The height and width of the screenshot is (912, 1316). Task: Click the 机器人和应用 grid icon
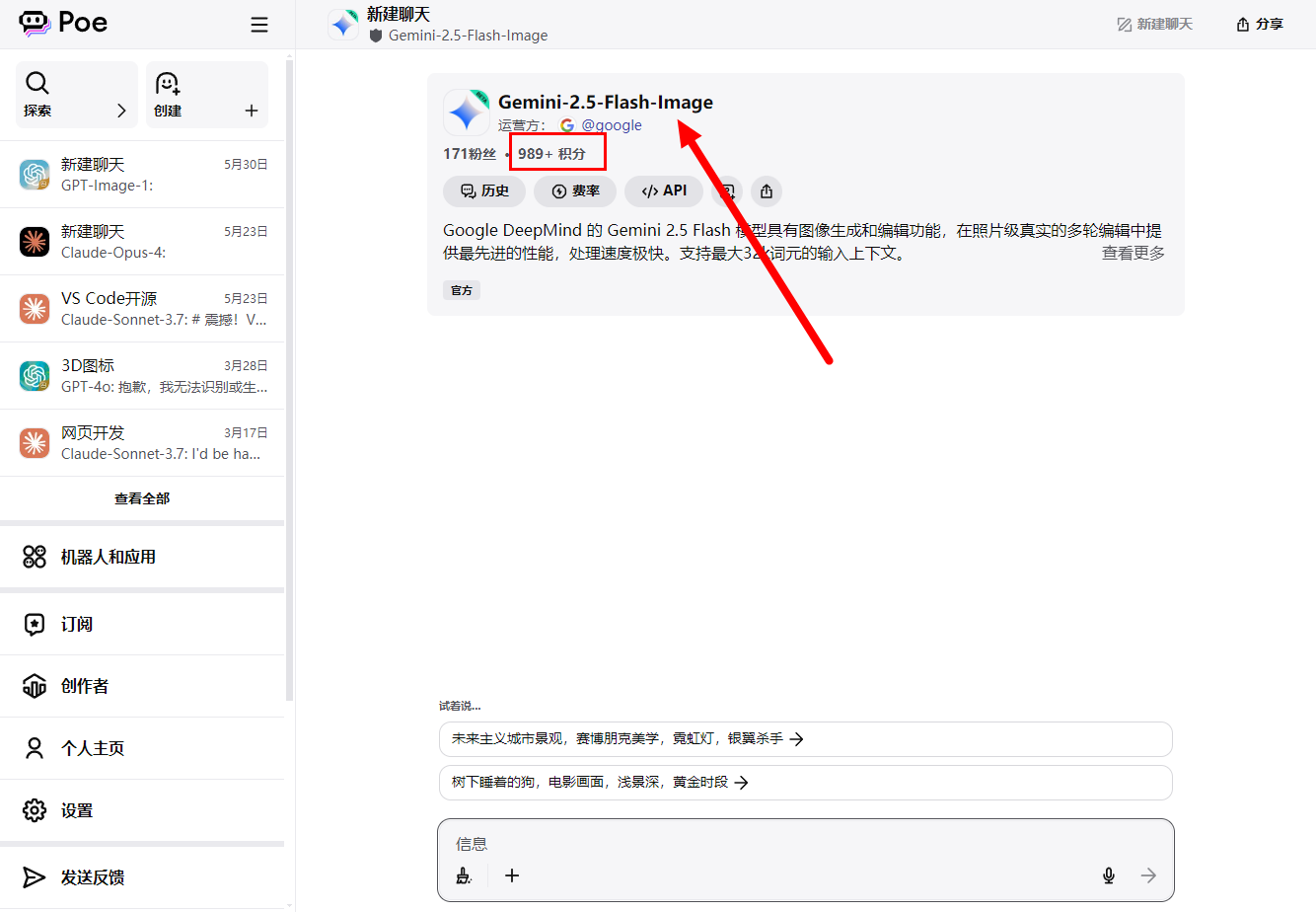pyautogui.click(x=35, y=557)
